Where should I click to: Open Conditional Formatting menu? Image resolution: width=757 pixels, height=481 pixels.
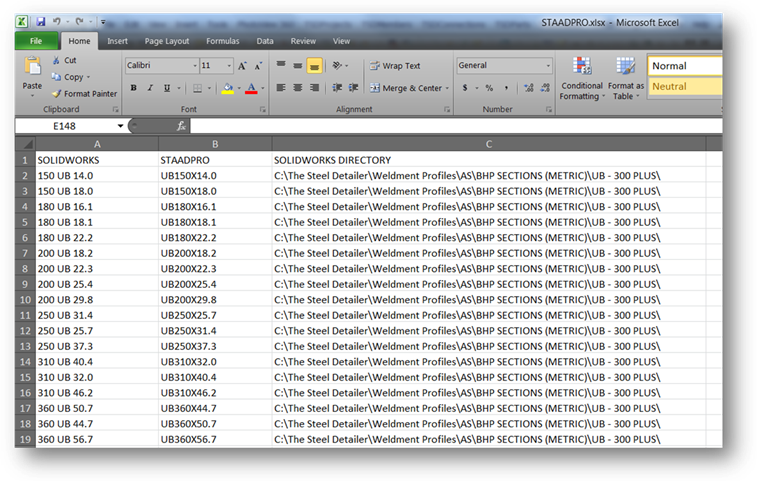coord(582,78)
